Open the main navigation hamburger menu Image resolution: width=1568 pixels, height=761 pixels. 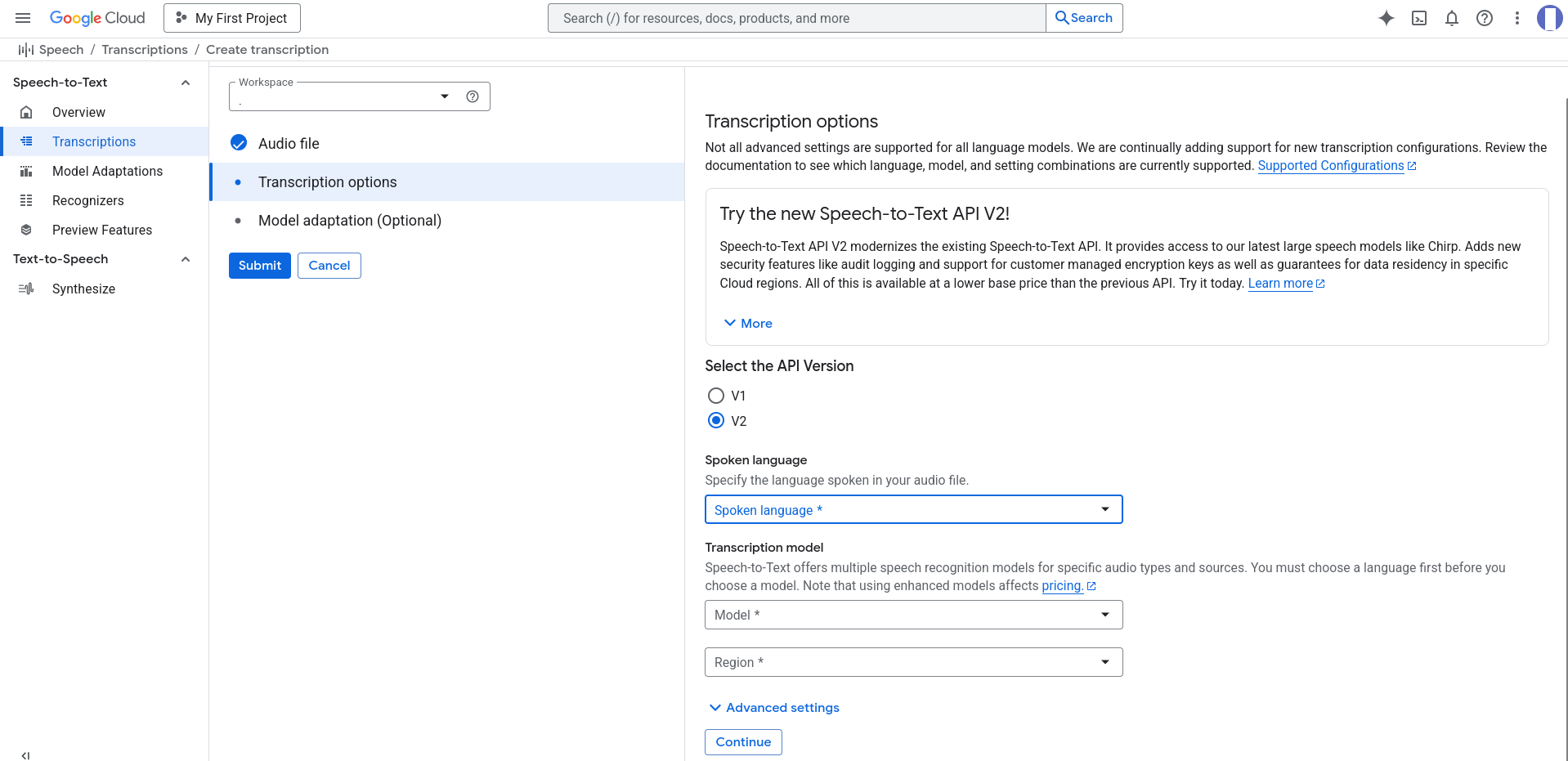click(x=23, y=18)
